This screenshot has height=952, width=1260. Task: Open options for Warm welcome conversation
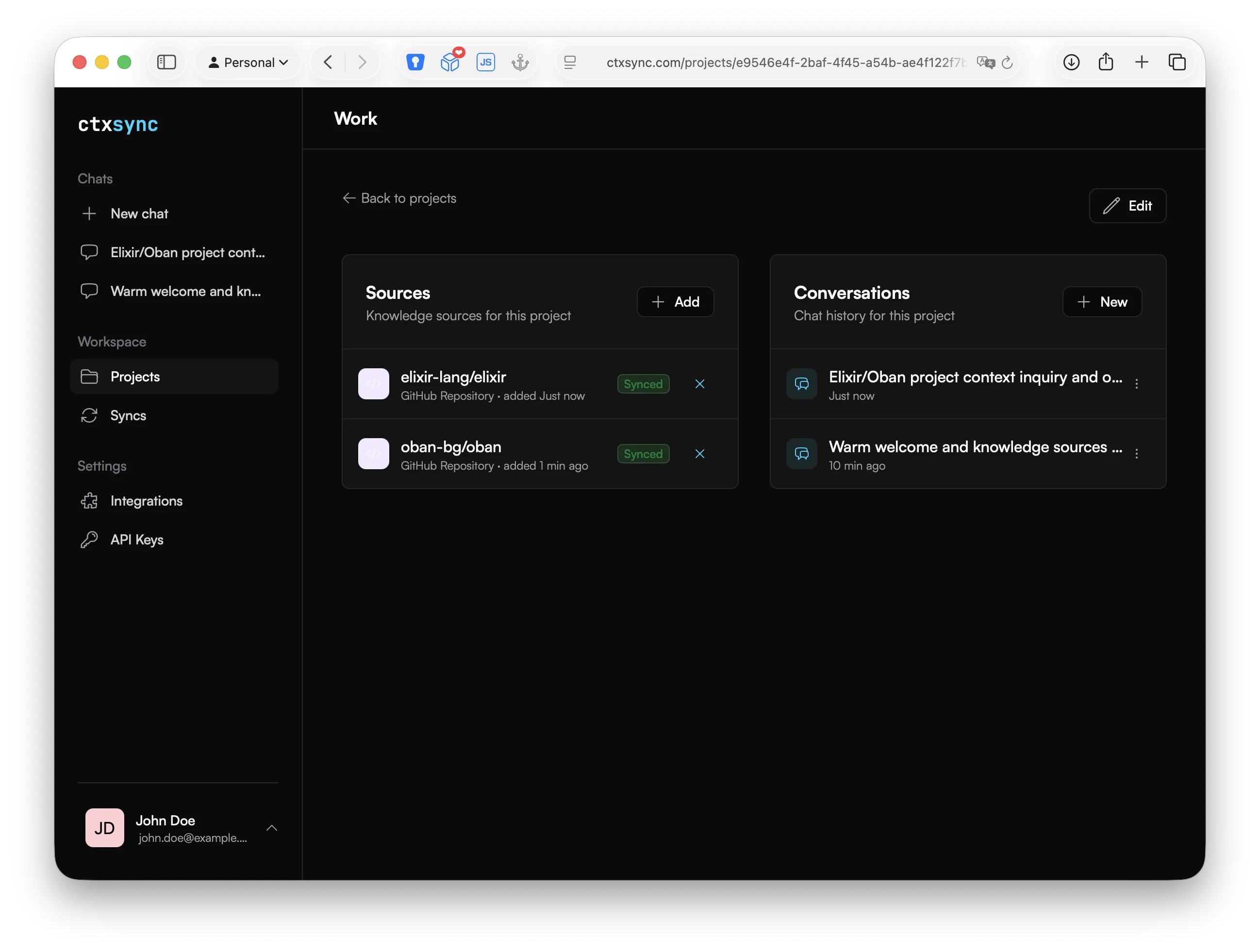(1136, 454)
